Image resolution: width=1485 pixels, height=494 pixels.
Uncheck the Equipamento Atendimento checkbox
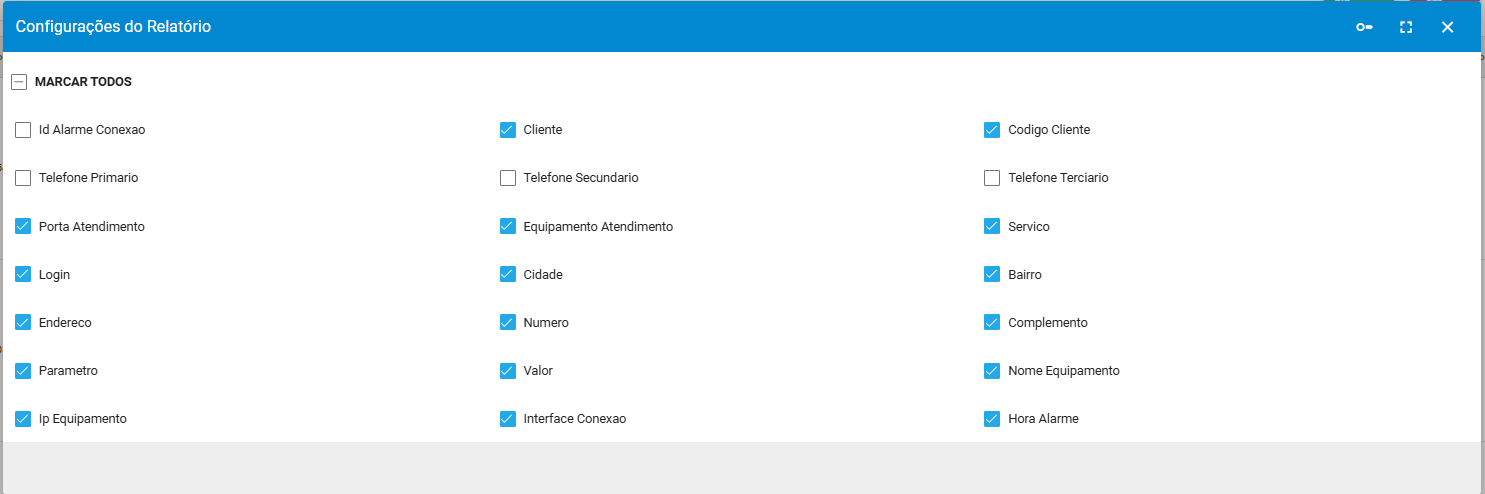(508, 226)
